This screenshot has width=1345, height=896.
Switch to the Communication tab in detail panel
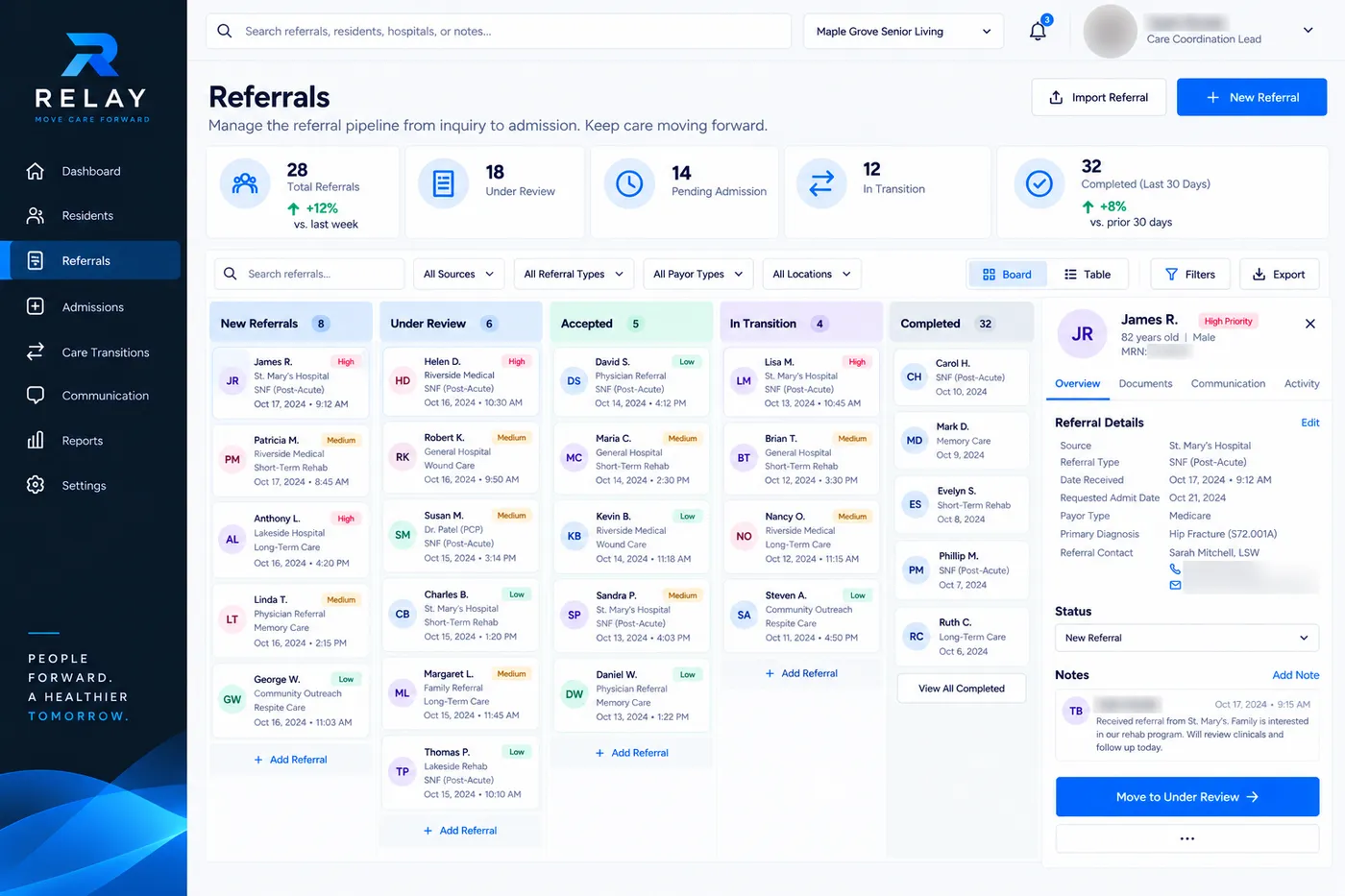pos(1228,383)
